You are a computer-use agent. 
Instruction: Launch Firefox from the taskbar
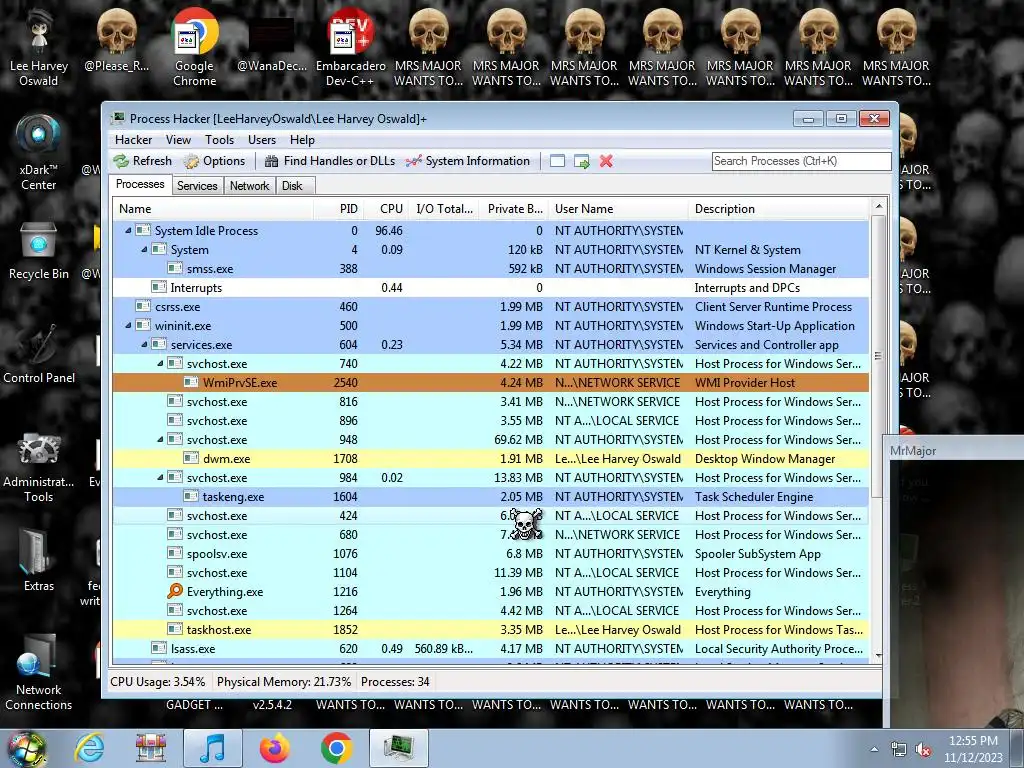coord(274,748)
